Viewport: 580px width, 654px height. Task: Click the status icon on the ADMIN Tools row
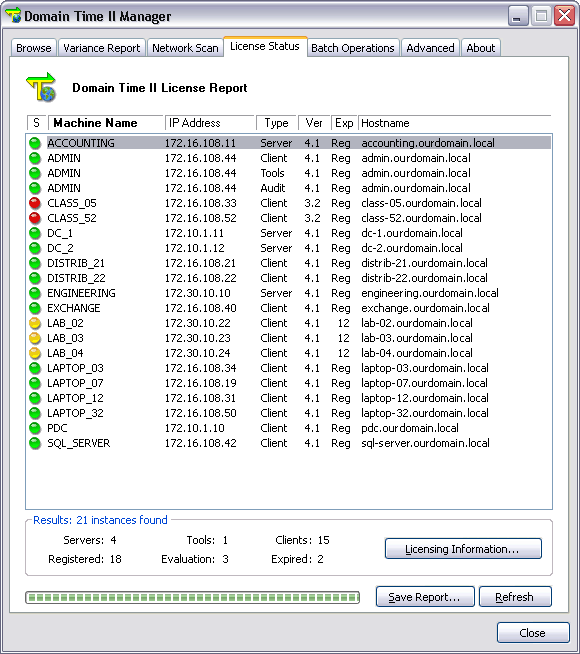point(35,173)
